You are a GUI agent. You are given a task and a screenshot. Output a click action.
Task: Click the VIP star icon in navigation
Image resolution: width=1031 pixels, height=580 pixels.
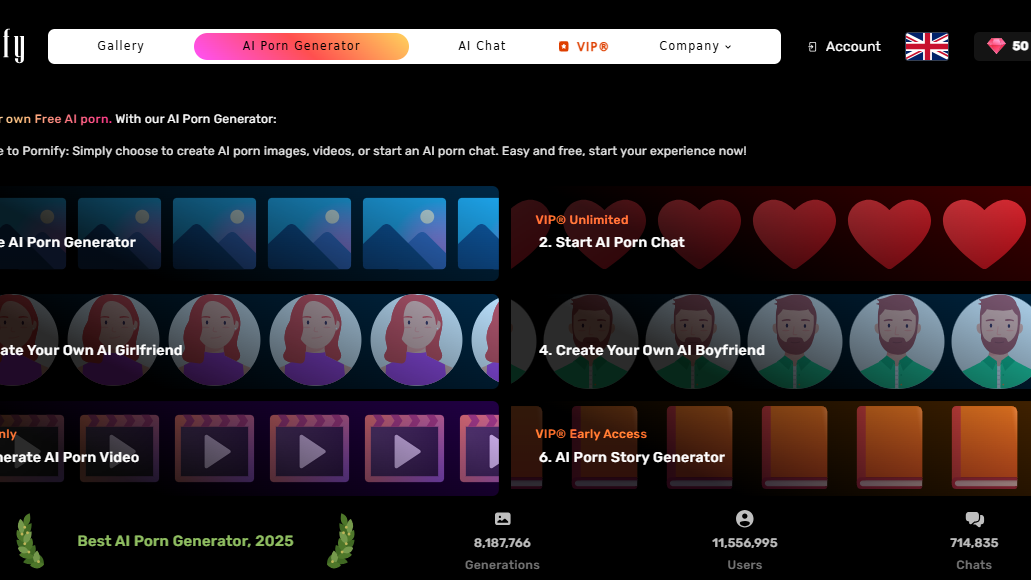point(563,47)
